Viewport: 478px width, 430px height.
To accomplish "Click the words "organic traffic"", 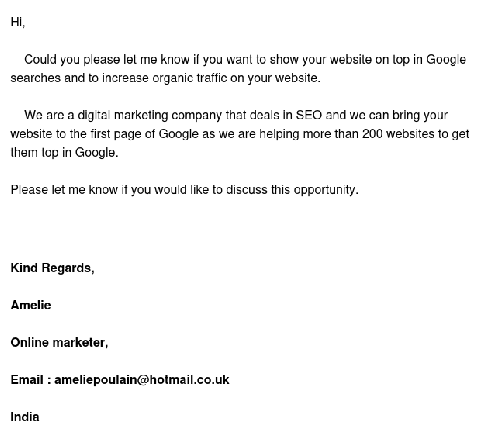I will point(189,78).
